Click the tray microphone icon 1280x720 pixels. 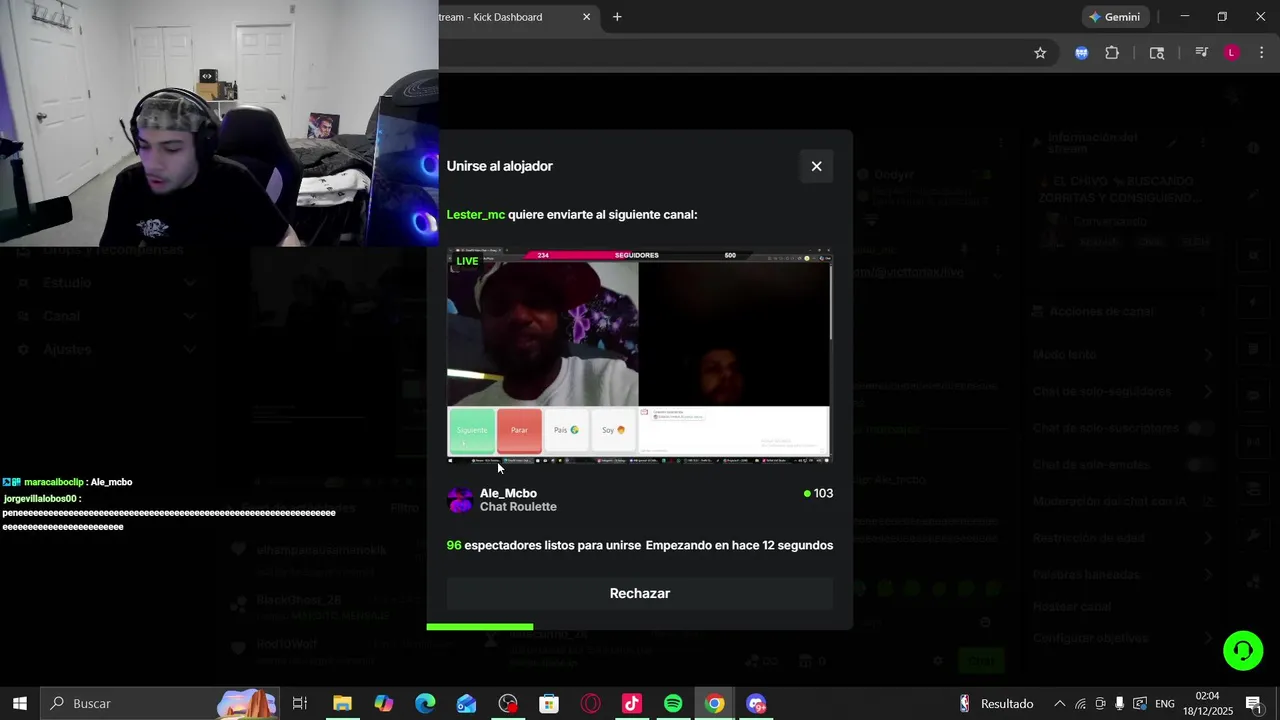[x=1120, y=704]
